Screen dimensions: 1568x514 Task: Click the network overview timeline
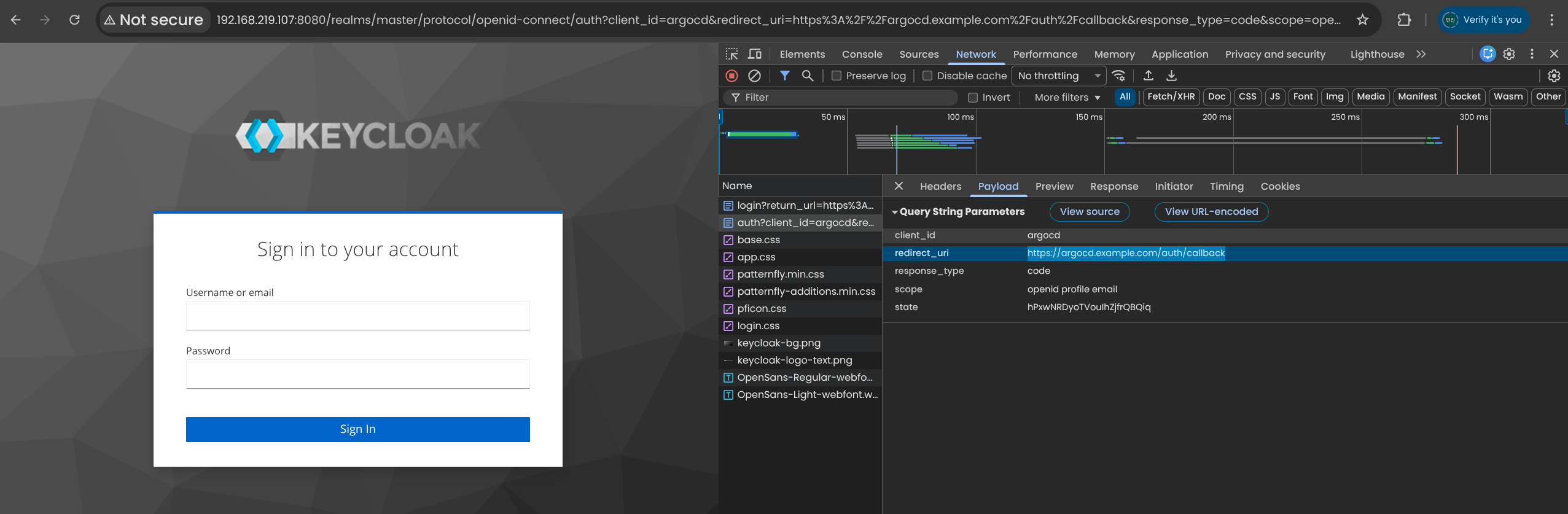coord(1143,142)
